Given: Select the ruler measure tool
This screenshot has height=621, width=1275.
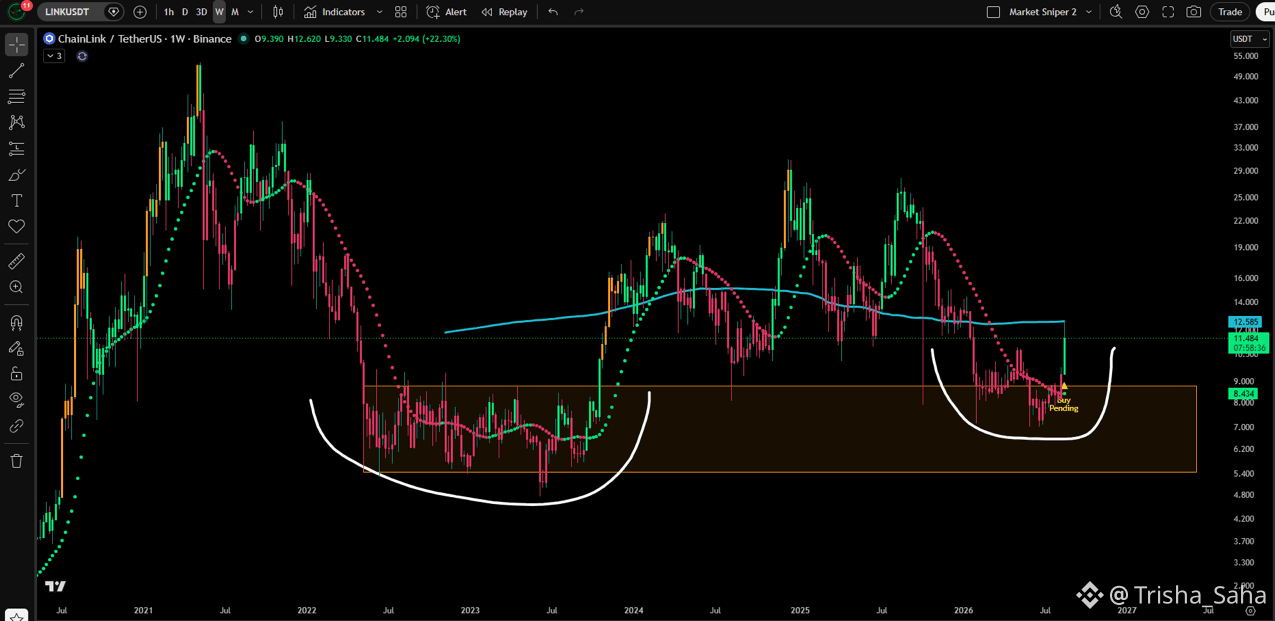Looking at the screenshot, I should tap(17, 261).
